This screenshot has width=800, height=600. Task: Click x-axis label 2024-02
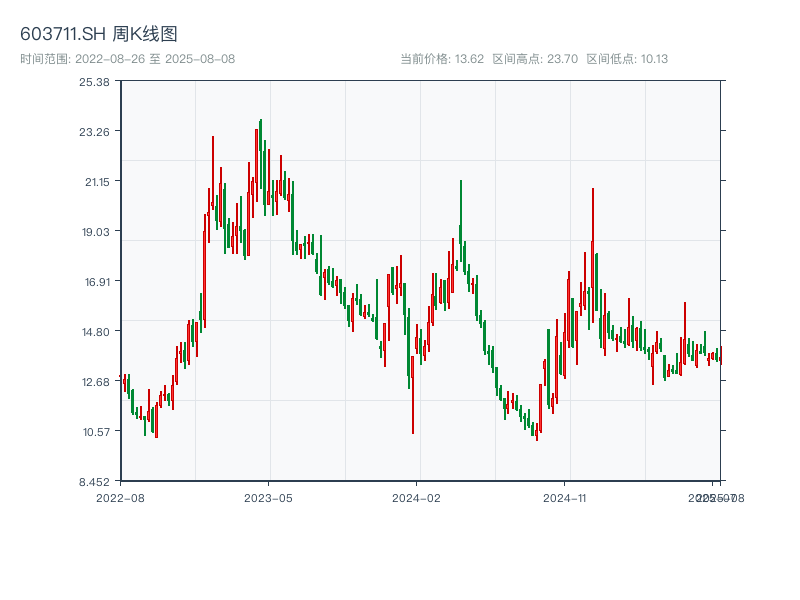point(416,498)
